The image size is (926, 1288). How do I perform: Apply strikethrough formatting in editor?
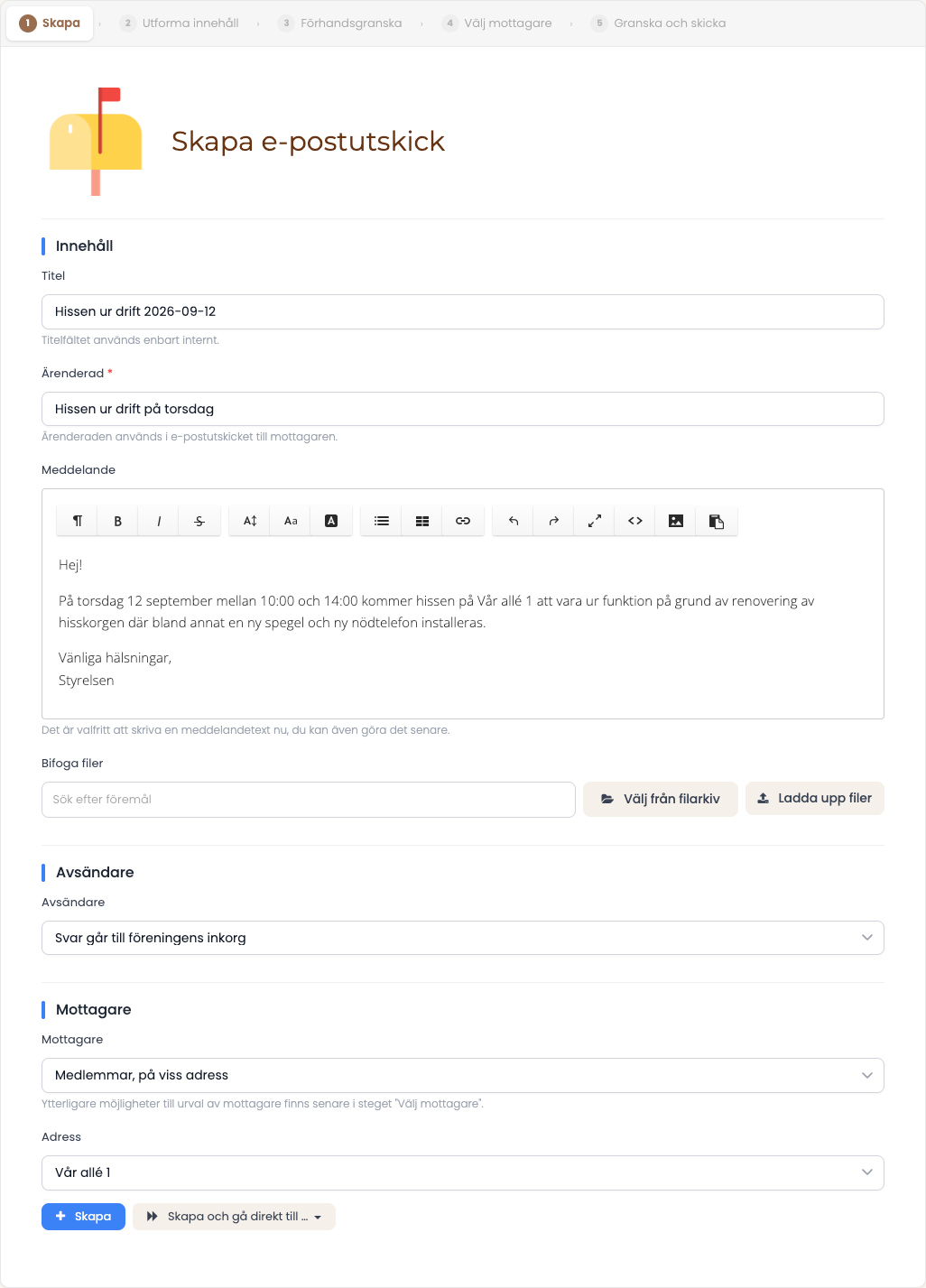click(x=199, y=521)
